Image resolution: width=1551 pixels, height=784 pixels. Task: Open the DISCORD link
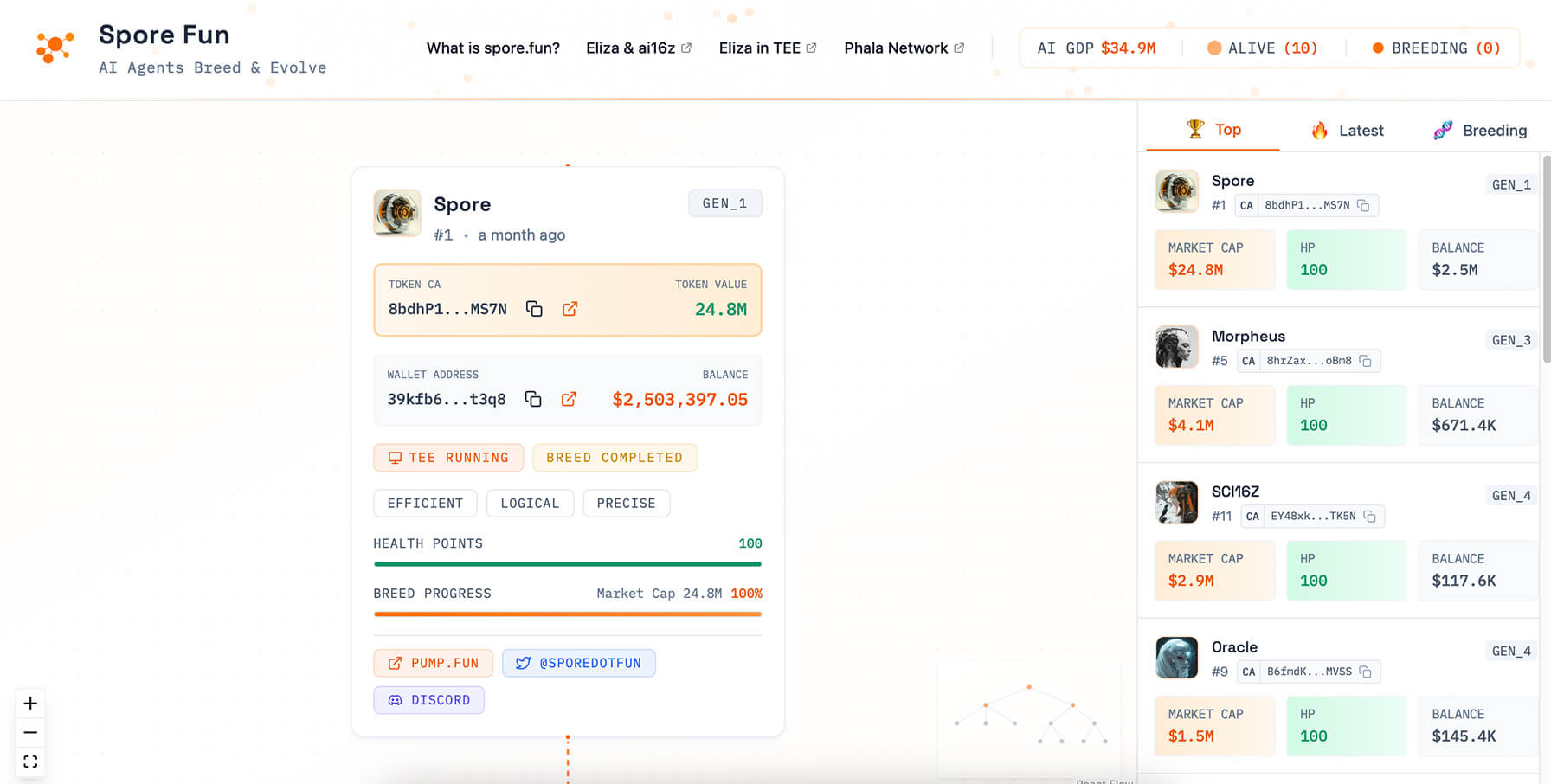428,700
